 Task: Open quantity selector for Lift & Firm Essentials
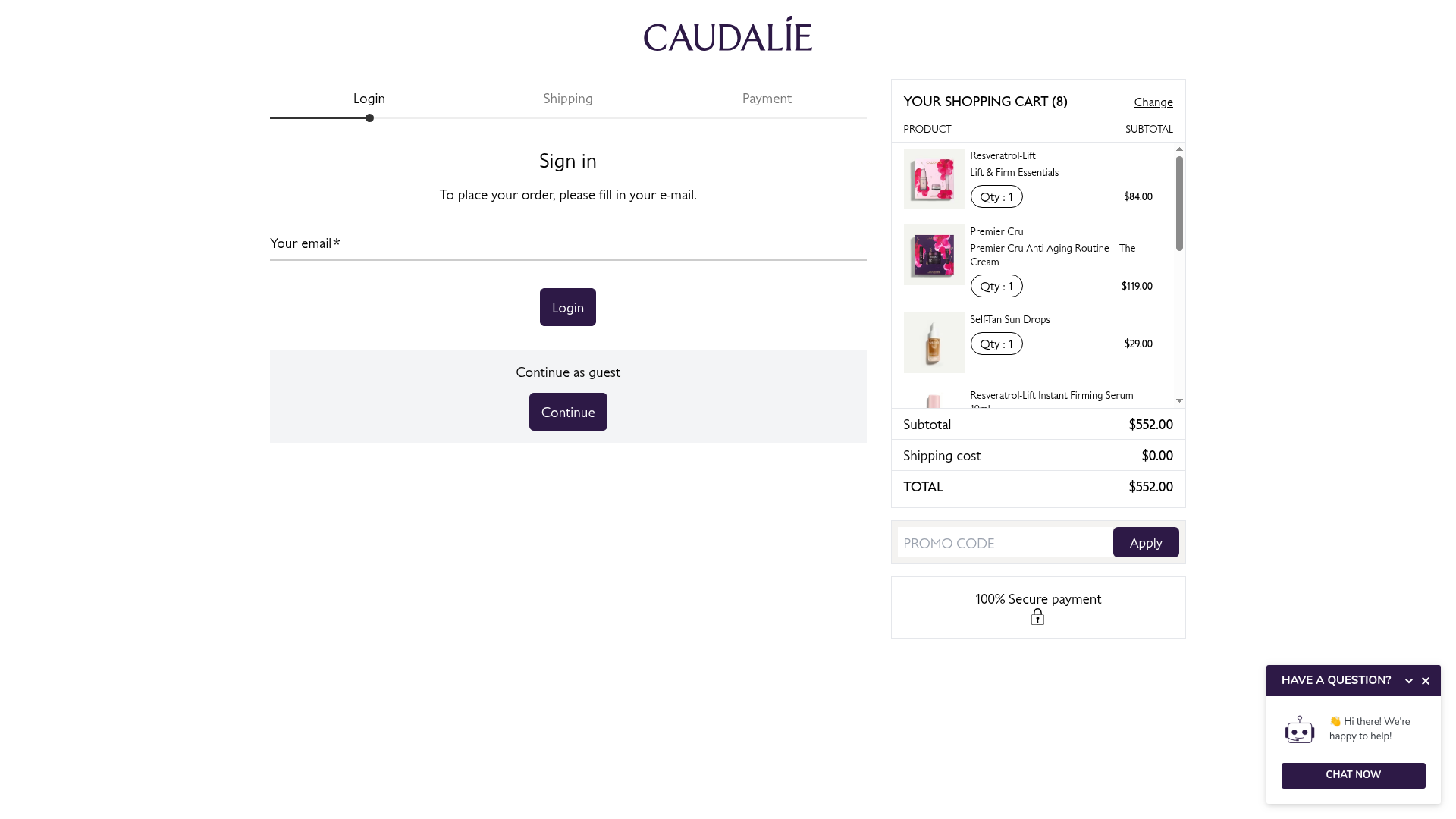tap(996, 196)
